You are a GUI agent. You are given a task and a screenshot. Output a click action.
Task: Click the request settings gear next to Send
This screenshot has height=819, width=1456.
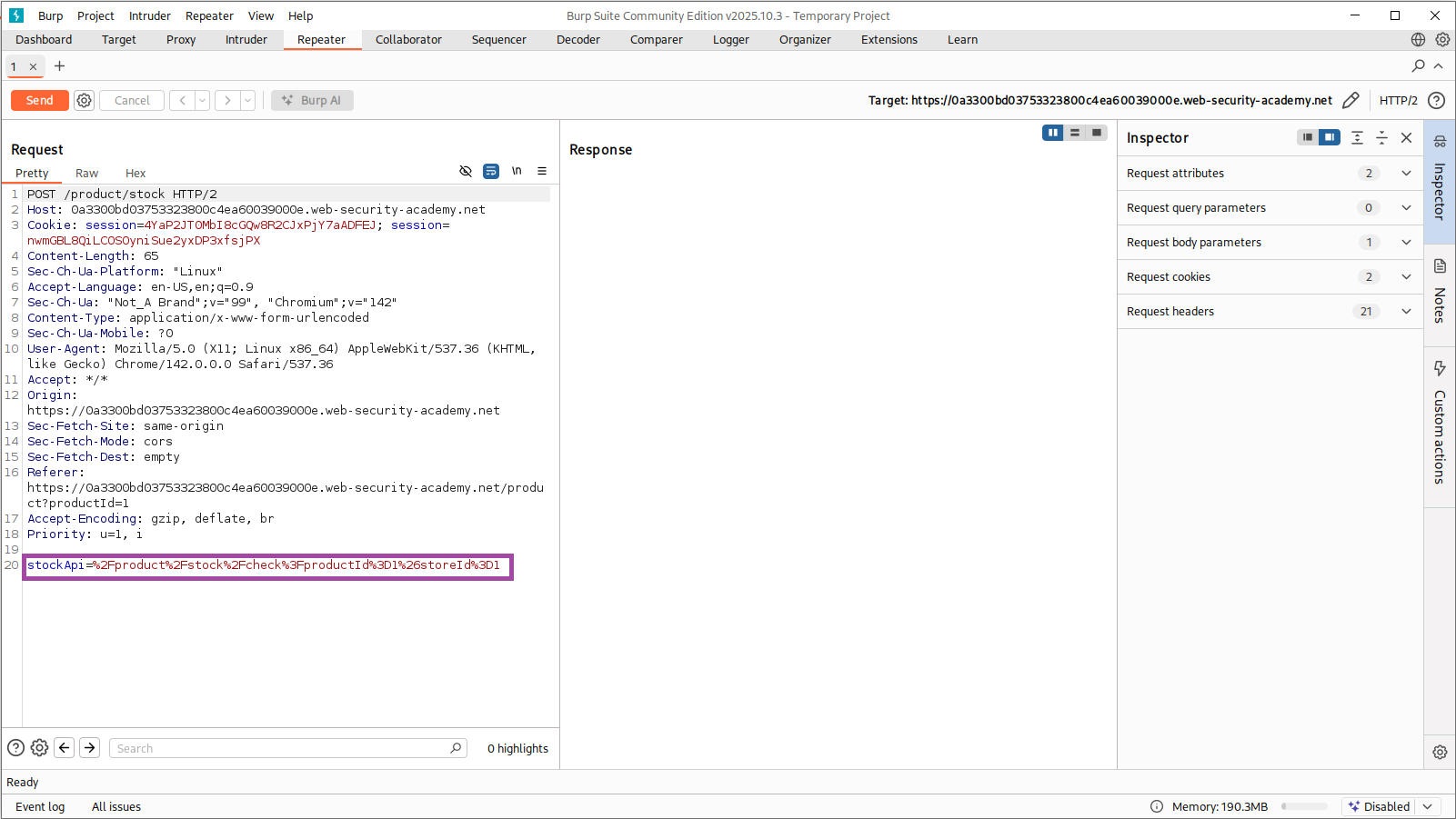[84, 101]
